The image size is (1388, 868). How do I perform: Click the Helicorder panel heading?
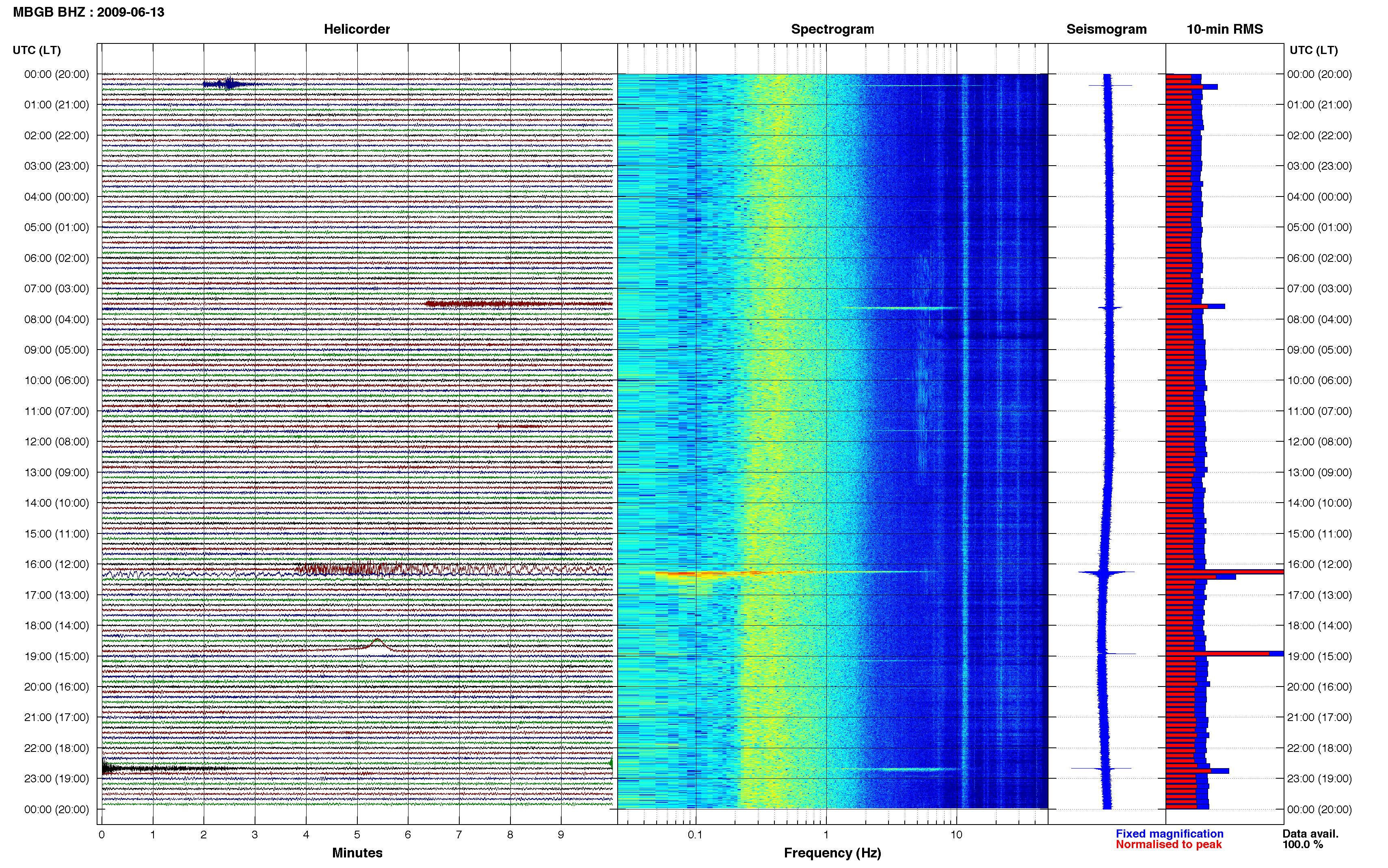(x=357, y=29)
